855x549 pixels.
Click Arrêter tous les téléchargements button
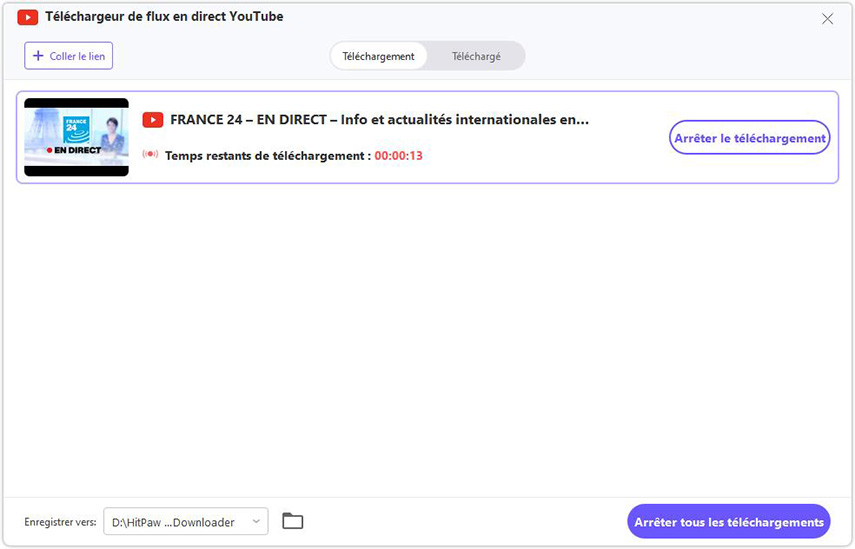point(729,522)
